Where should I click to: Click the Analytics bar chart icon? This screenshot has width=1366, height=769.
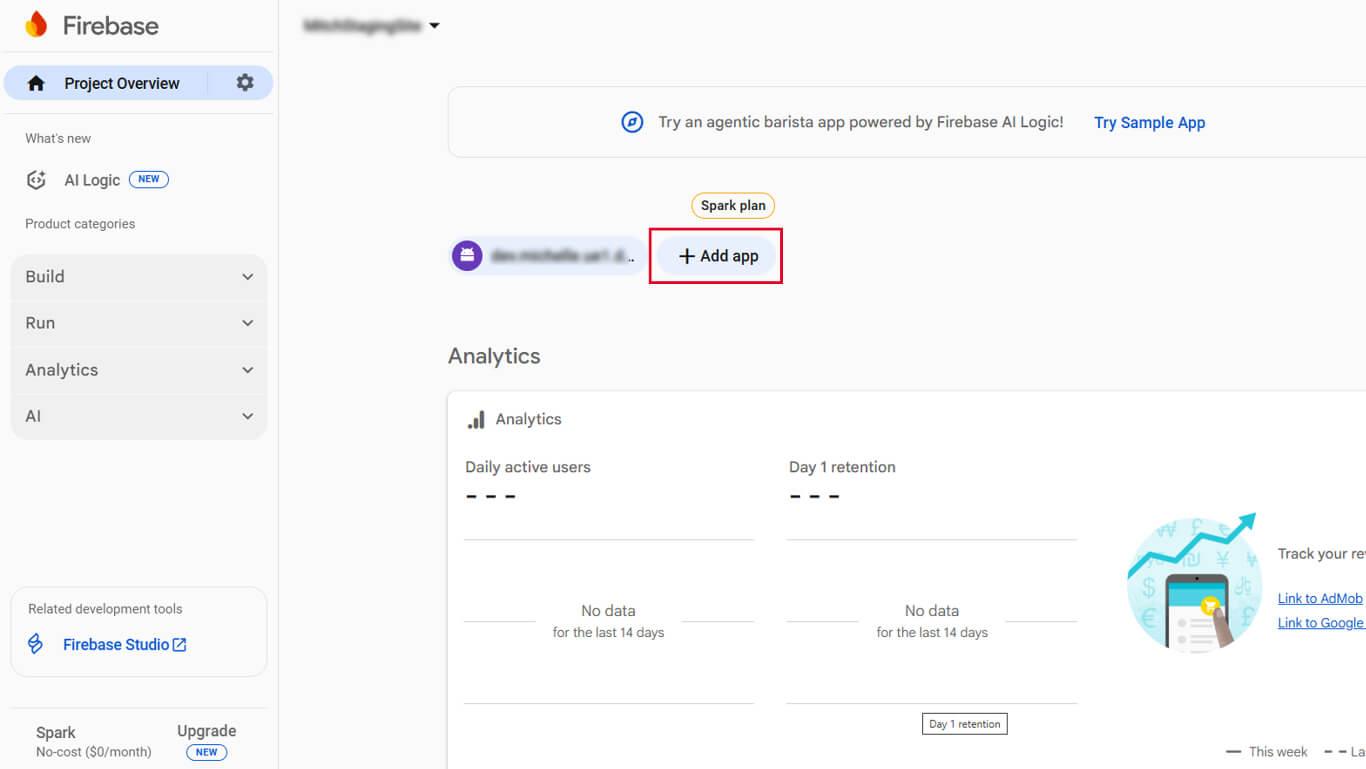click(476, 420)
